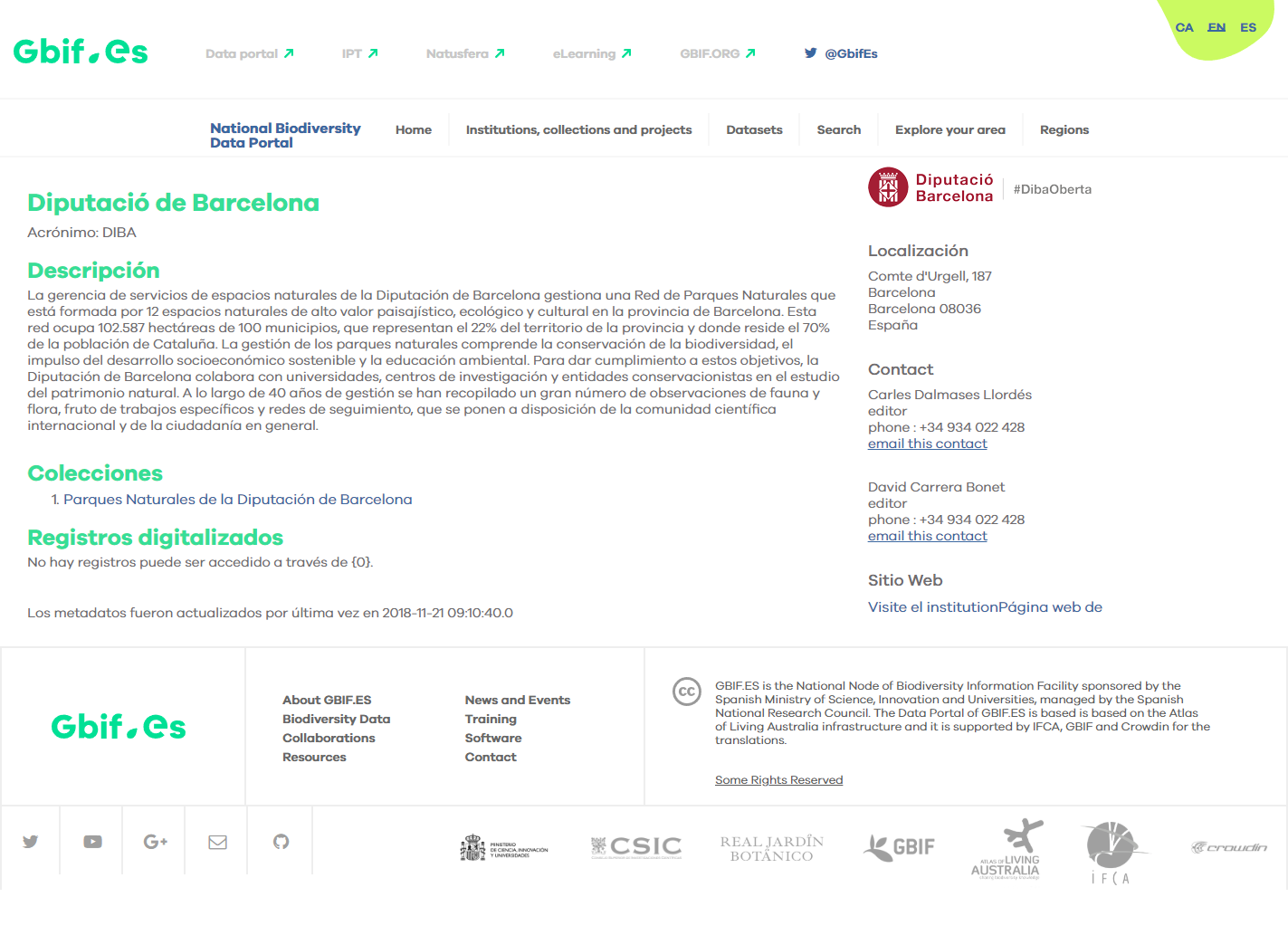Open the Crowdin logo link
Image resolution: width=1288 pixels, height=935 pixels.
pyautogui.click(x=1228, y=847)
